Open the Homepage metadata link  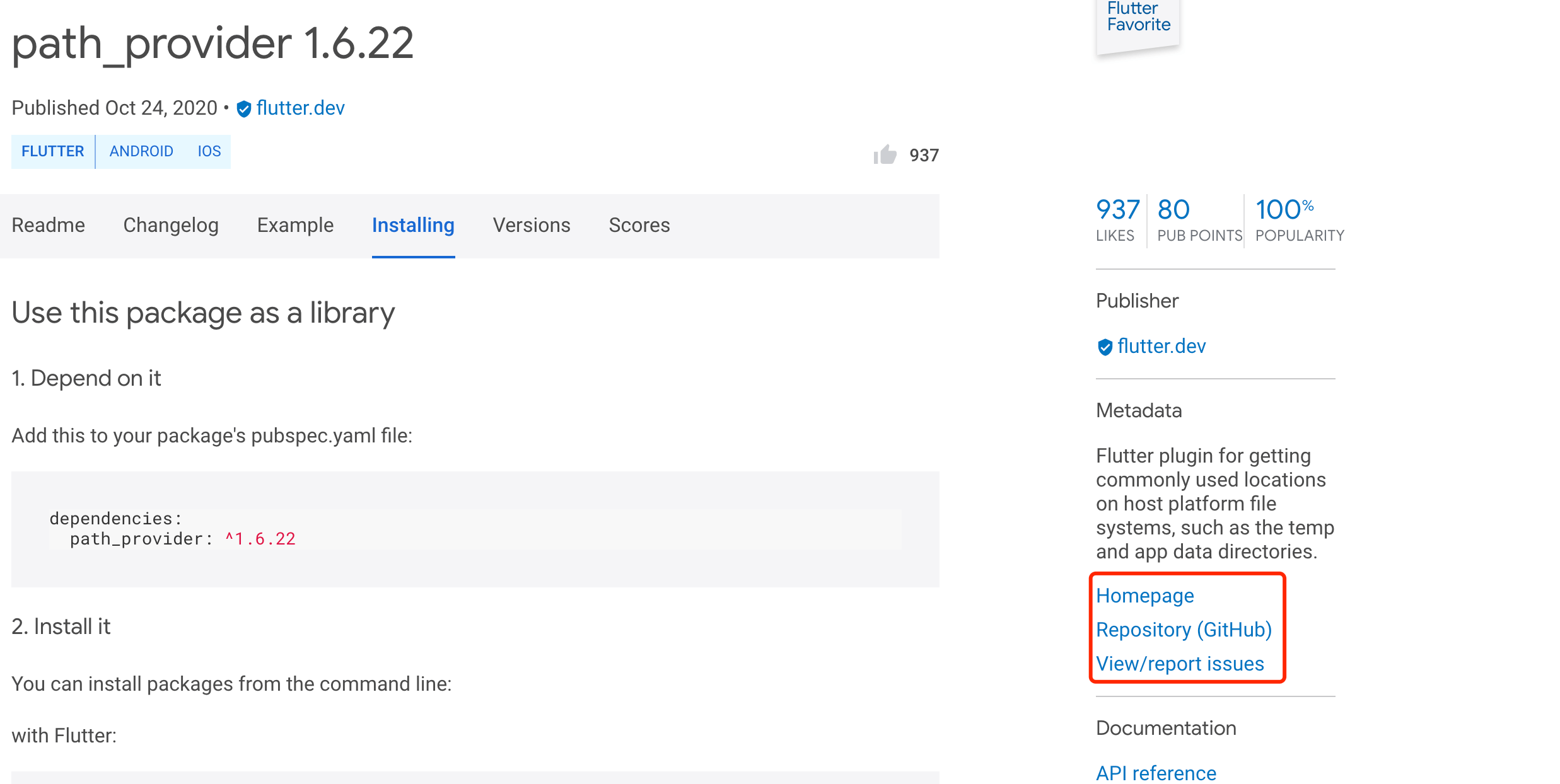coord(1144,596)
